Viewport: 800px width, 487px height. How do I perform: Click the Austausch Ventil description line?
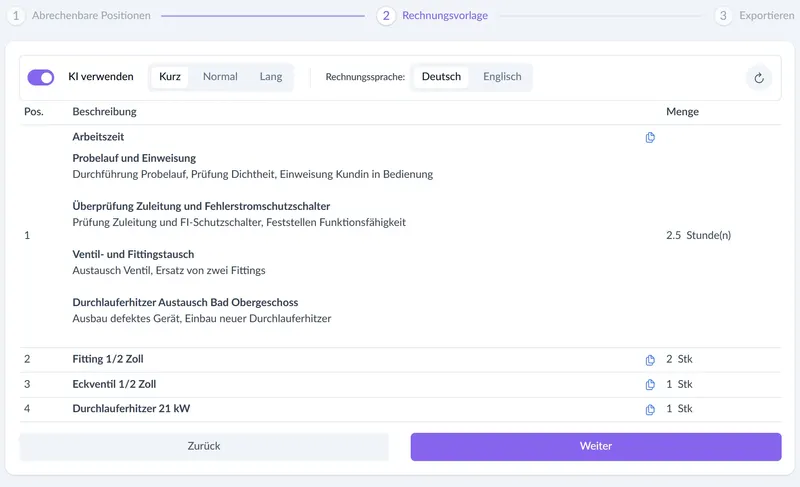169,270
